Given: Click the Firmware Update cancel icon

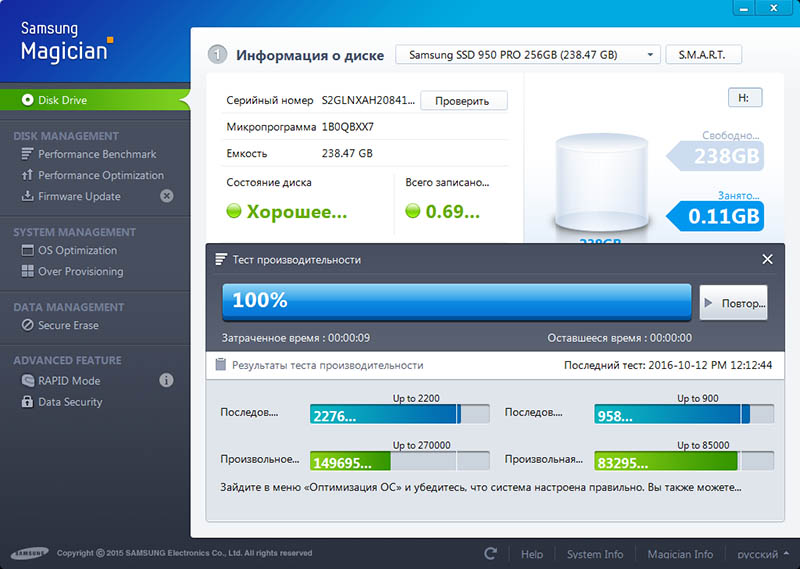Looking at the screenshot, I should click(166, 196).
